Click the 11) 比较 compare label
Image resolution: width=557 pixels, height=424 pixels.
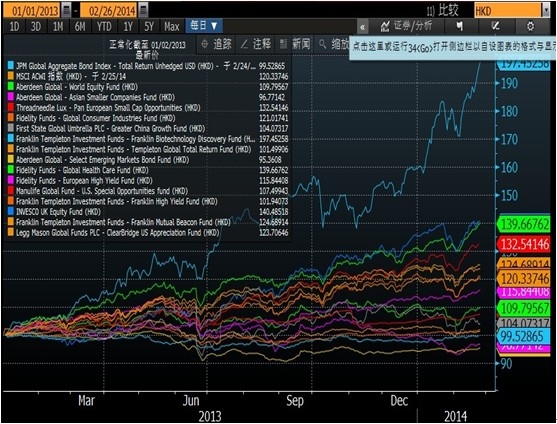point(443,10)
